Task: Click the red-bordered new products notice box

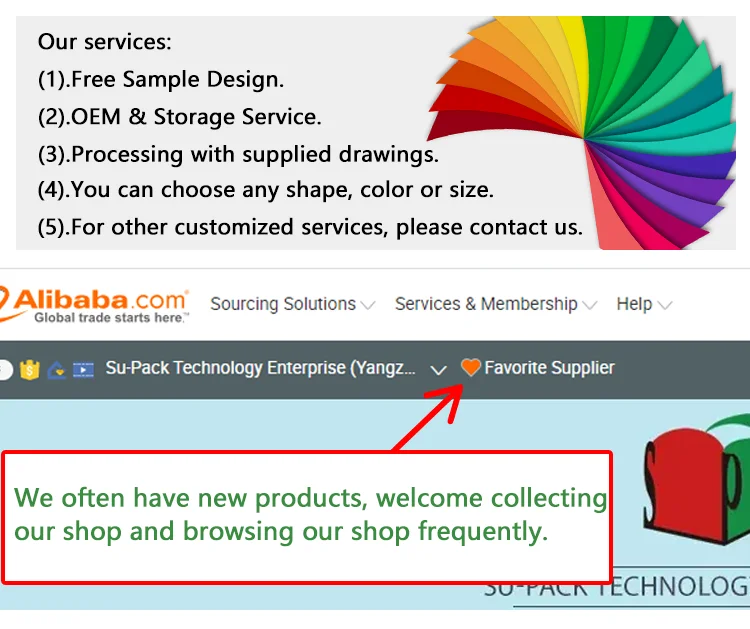Action: click(x=307, y=517)
